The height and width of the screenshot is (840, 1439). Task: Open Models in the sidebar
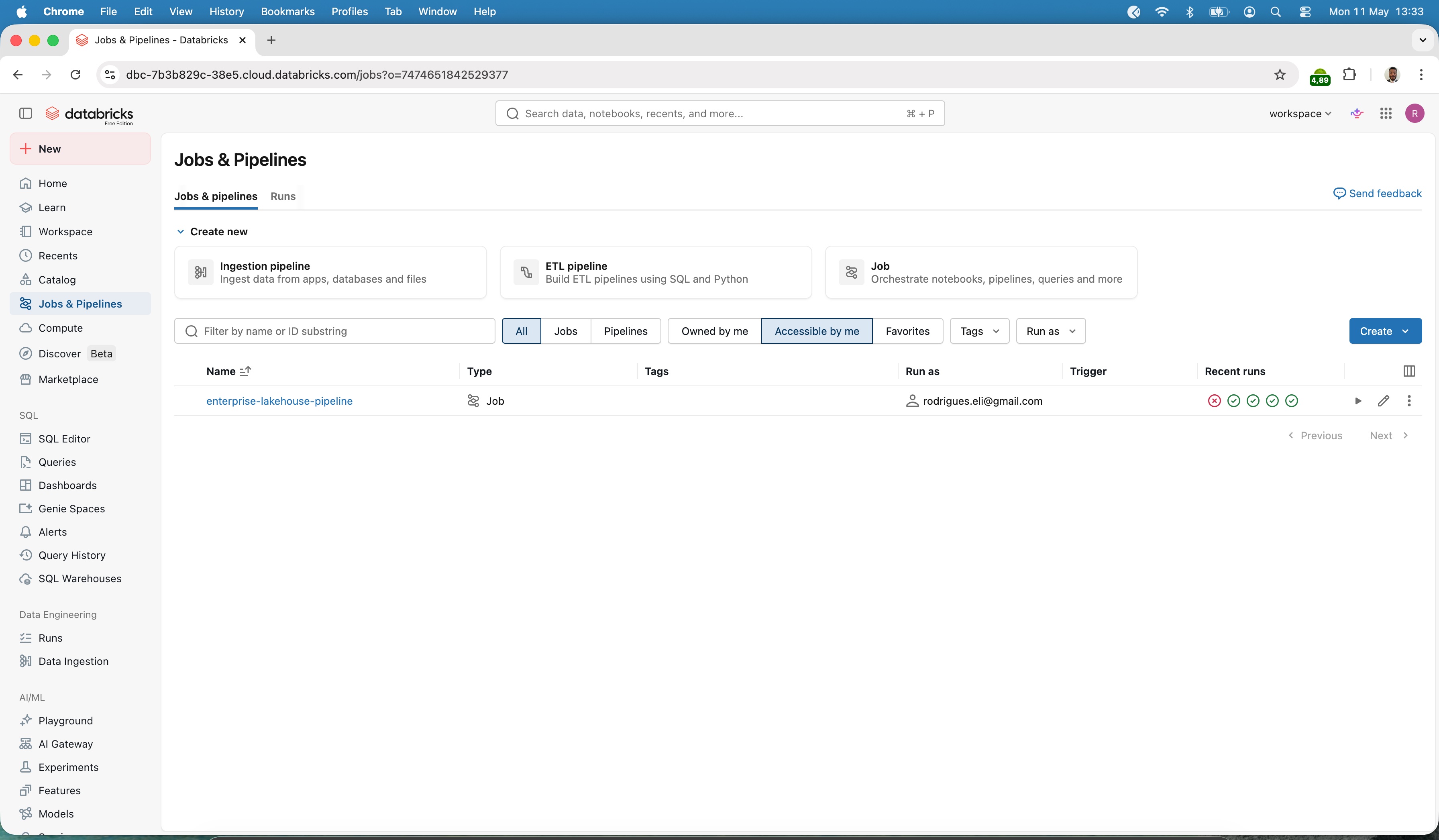(x=80, y=814)
